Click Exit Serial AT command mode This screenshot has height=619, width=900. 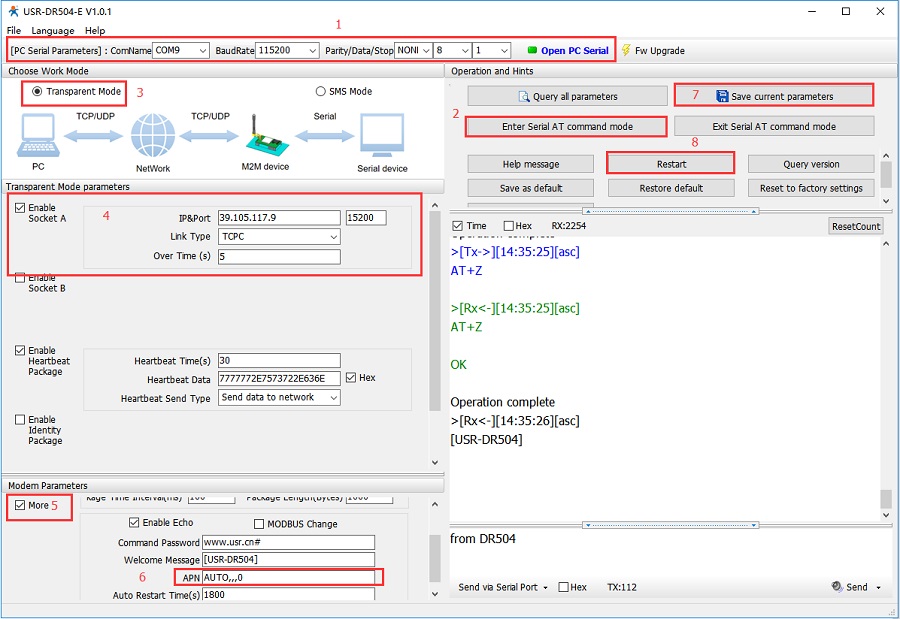(774, 126)
